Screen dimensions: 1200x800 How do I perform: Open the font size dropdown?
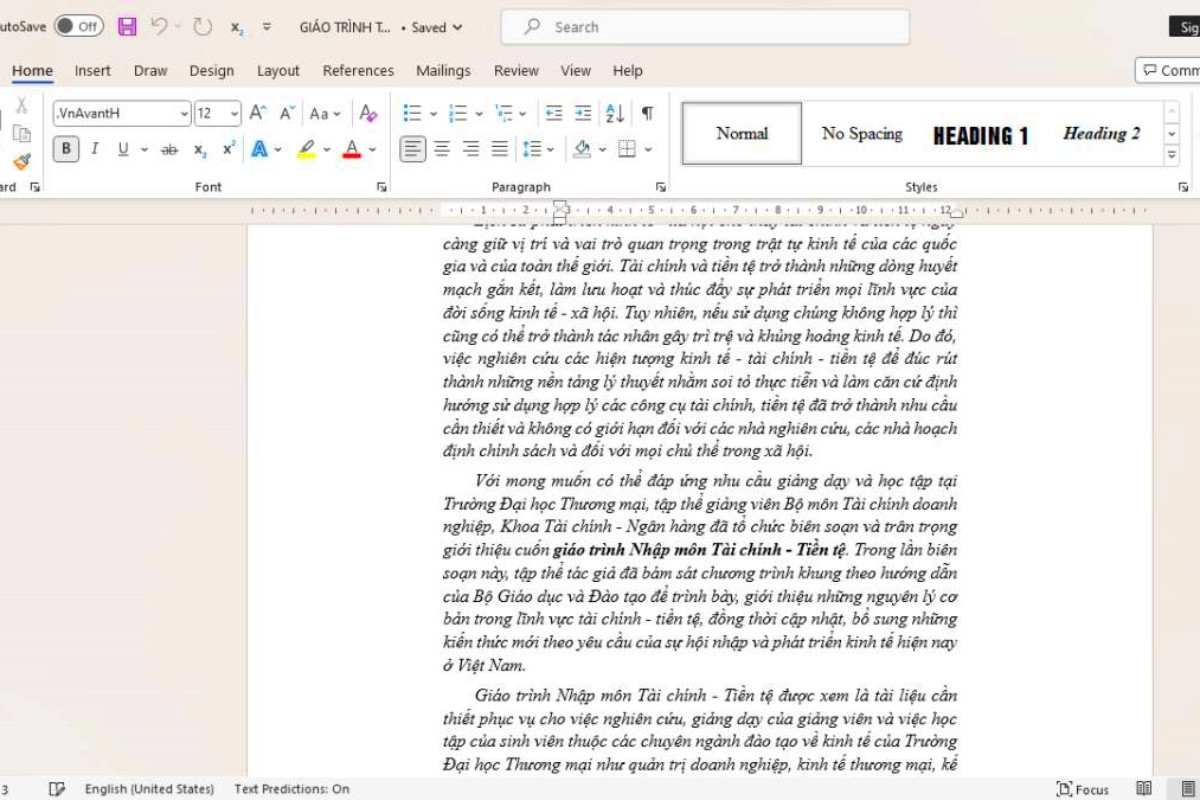pos(234,113)
